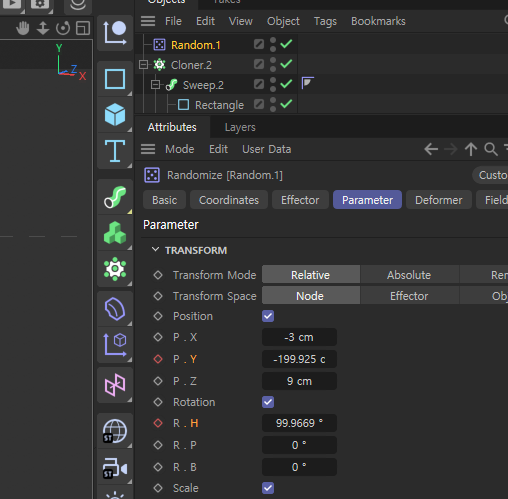Screen dimensions: 508x499
Task: Open the environment globe icon
Action: click(115, 431)
